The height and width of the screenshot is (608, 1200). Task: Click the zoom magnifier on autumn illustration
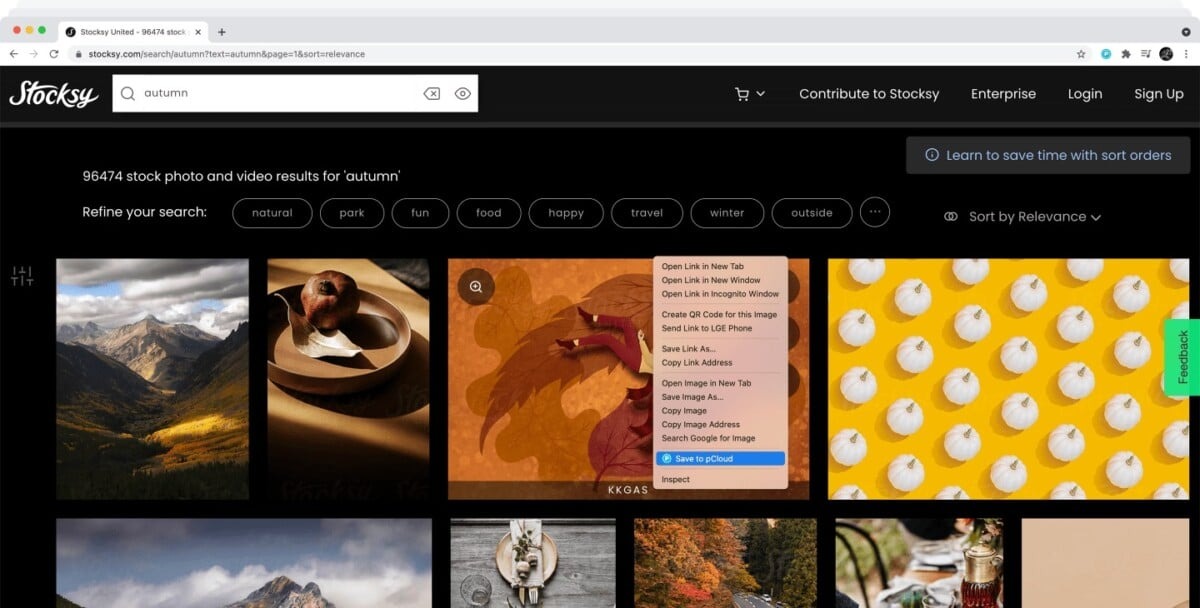click(x=476, y=287)
